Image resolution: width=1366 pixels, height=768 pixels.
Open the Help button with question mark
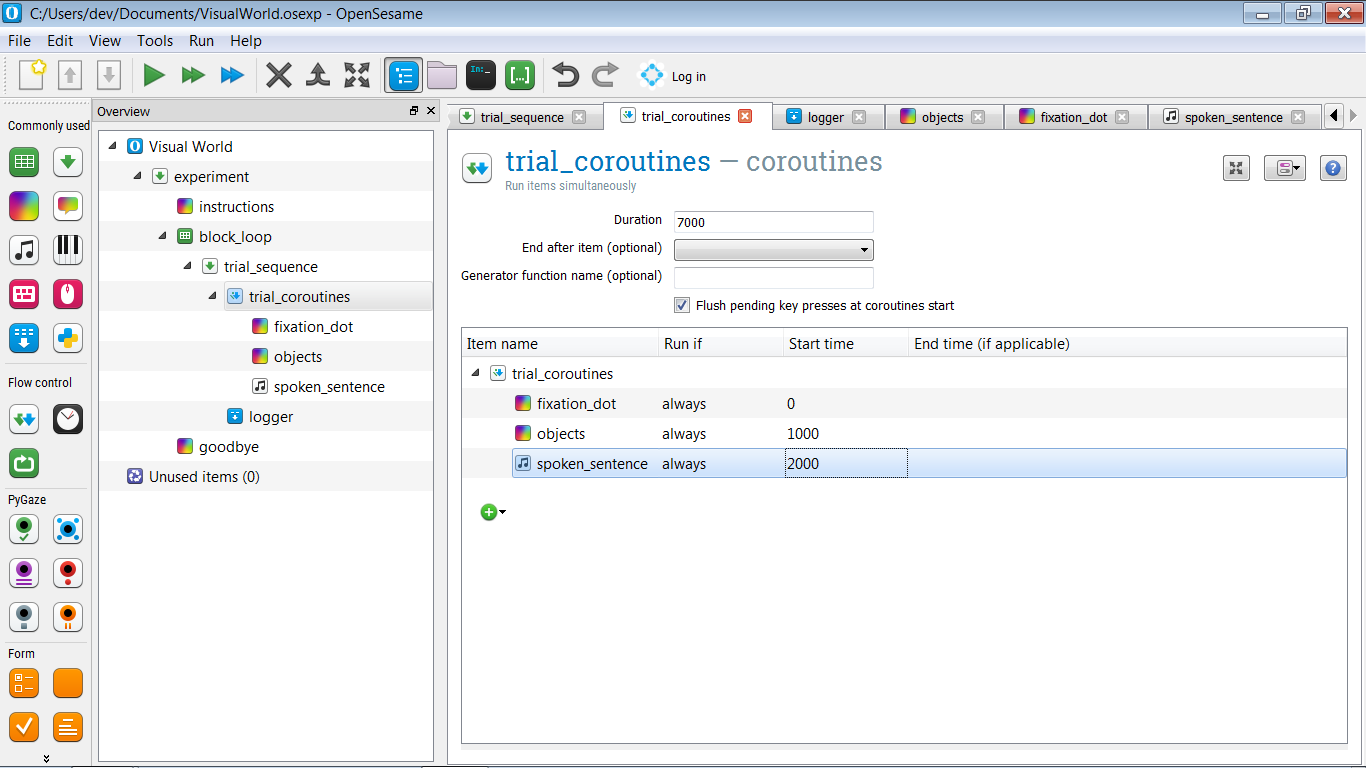point(1333,168)
